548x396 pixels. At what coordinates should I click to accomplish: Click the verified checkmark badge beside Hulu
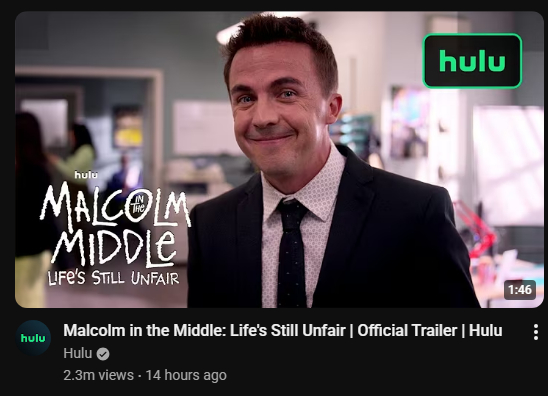point(103,354)
